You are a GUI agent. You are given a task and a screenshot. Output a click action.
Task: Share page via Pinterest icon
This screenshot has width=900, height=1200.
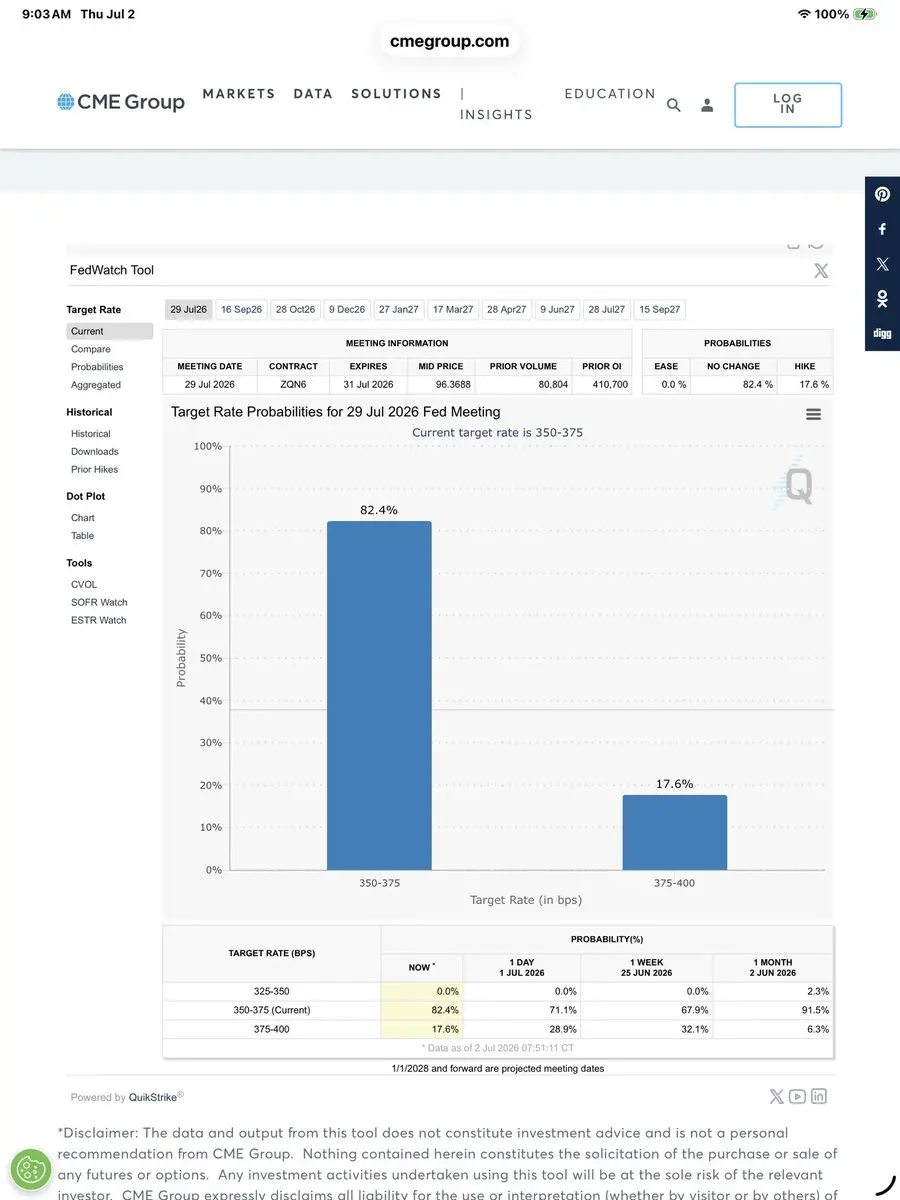pos(882,195)
